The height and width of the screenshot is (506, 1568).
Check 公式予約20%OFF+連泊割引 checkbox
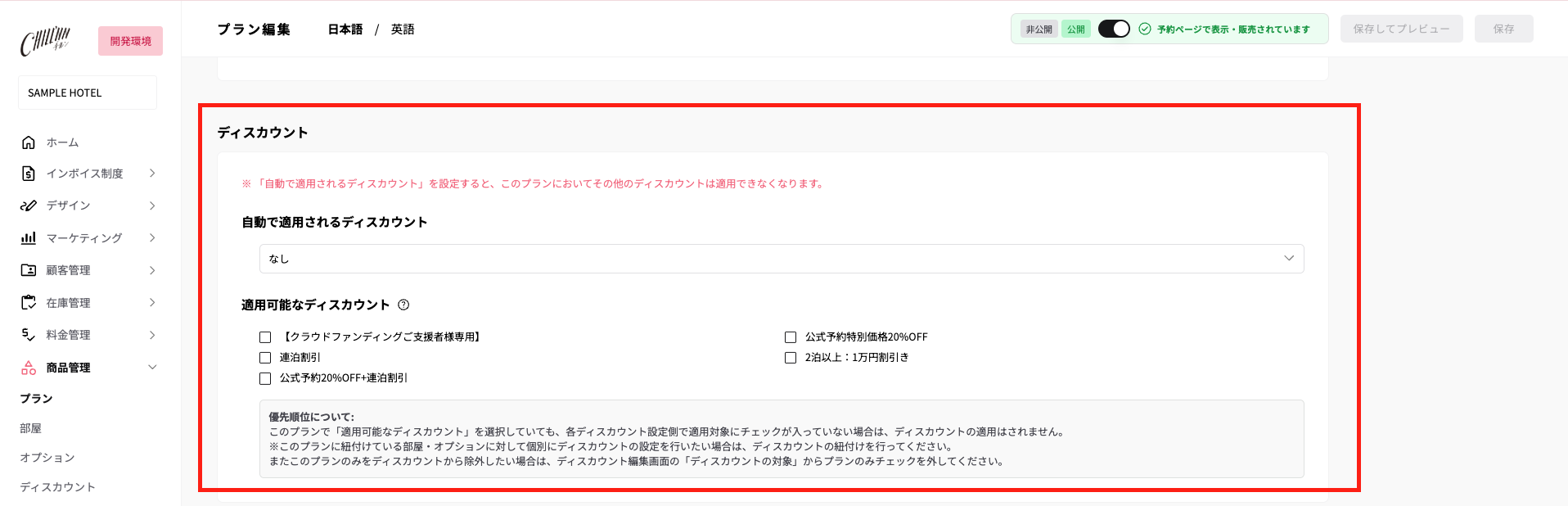[265, 378]
